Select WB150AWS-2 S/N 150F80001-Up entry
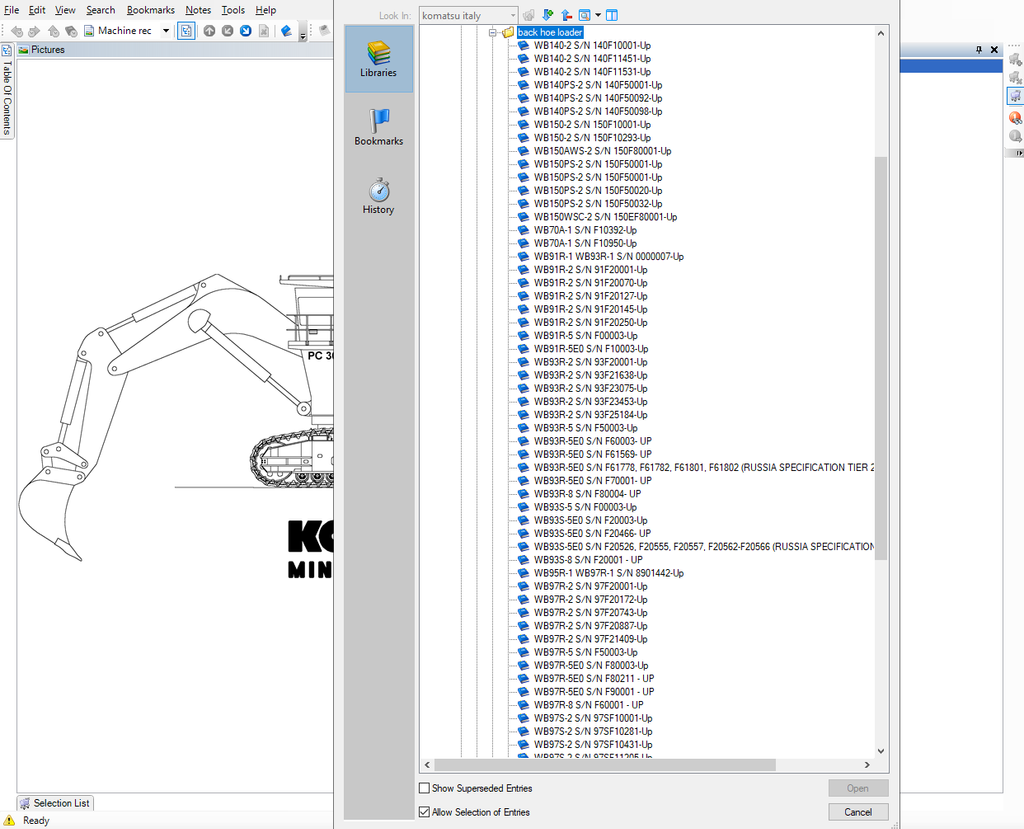 [x=602, y=151]
